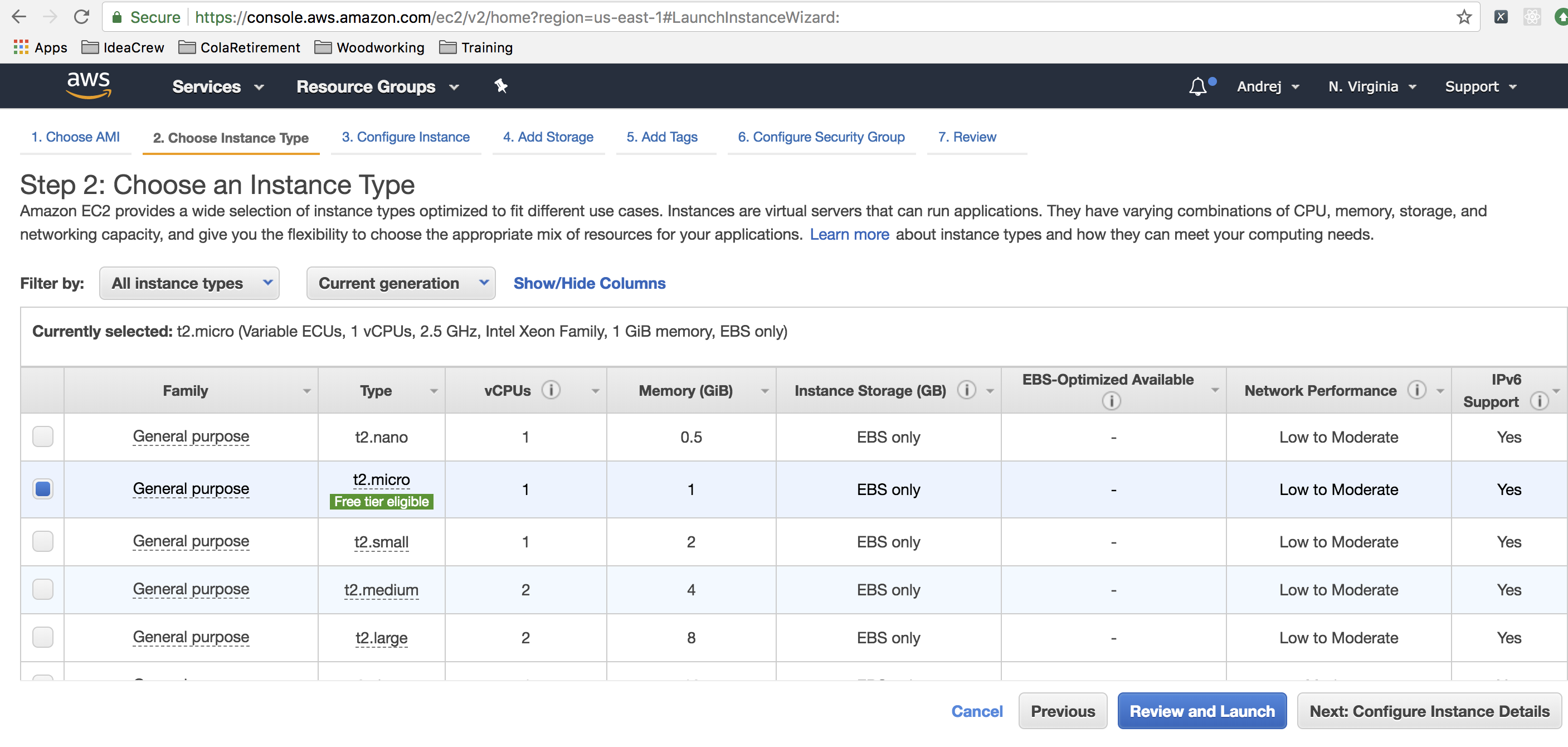Open the Family column sort arrow
Screen dimensions: 1568x747
tap(307, 391)
